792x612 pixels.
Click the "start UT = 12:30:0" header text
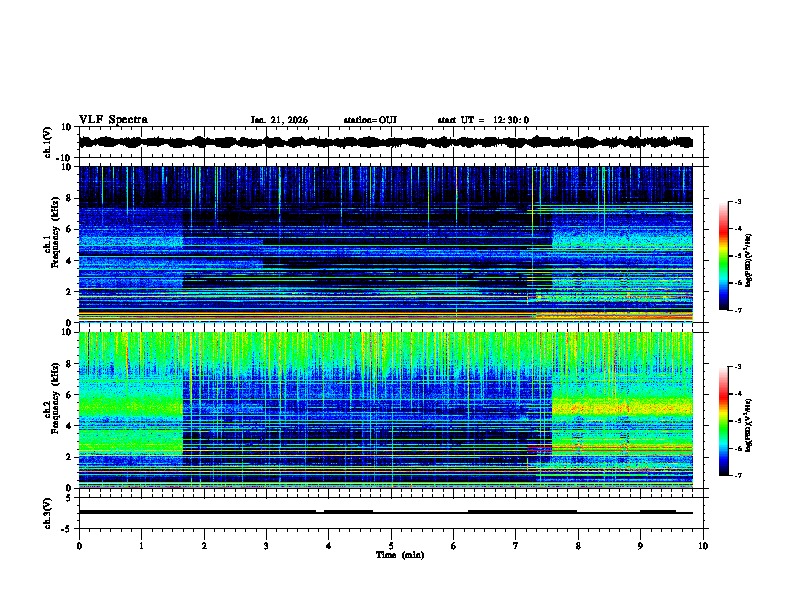[483, 120]
